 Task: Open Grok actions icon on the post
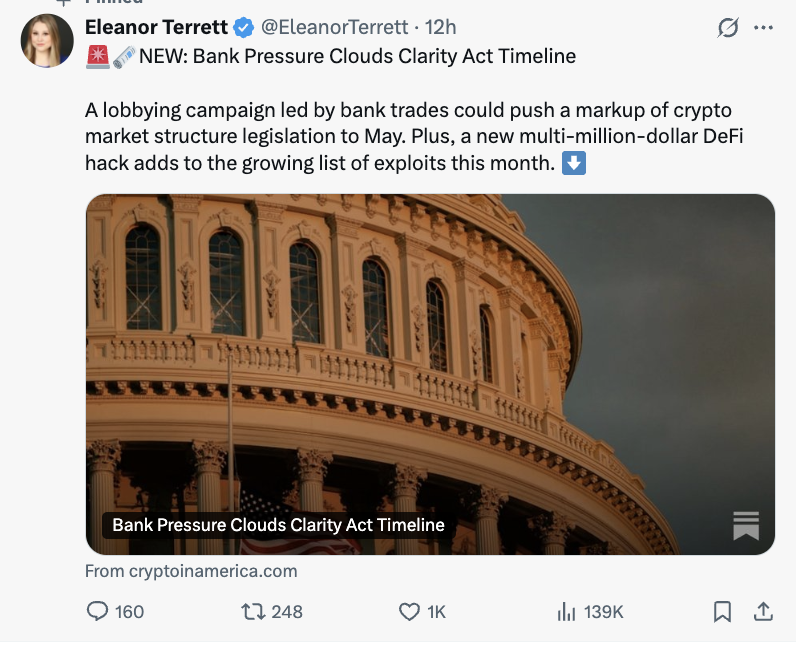[x=728, y=28]
